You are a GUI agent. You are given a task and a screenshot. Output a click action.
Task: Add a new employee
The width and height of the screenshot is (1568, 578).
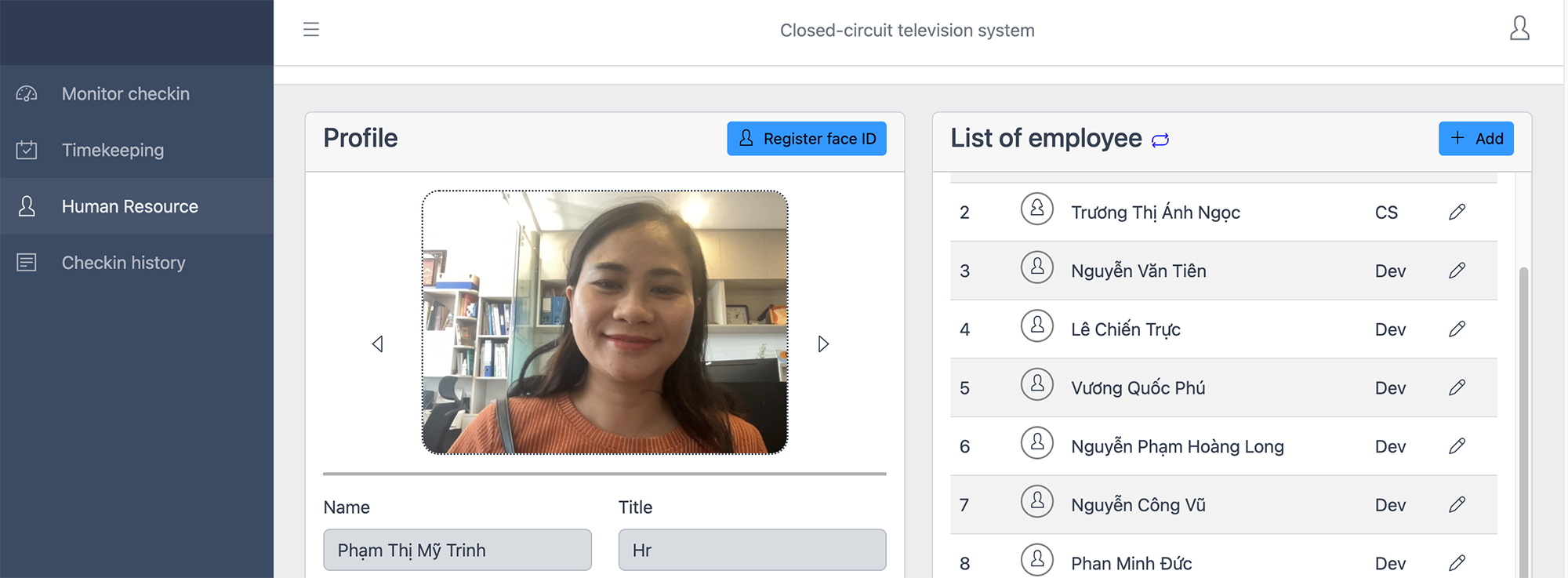pyautogui.click(x=1475, y=139)
